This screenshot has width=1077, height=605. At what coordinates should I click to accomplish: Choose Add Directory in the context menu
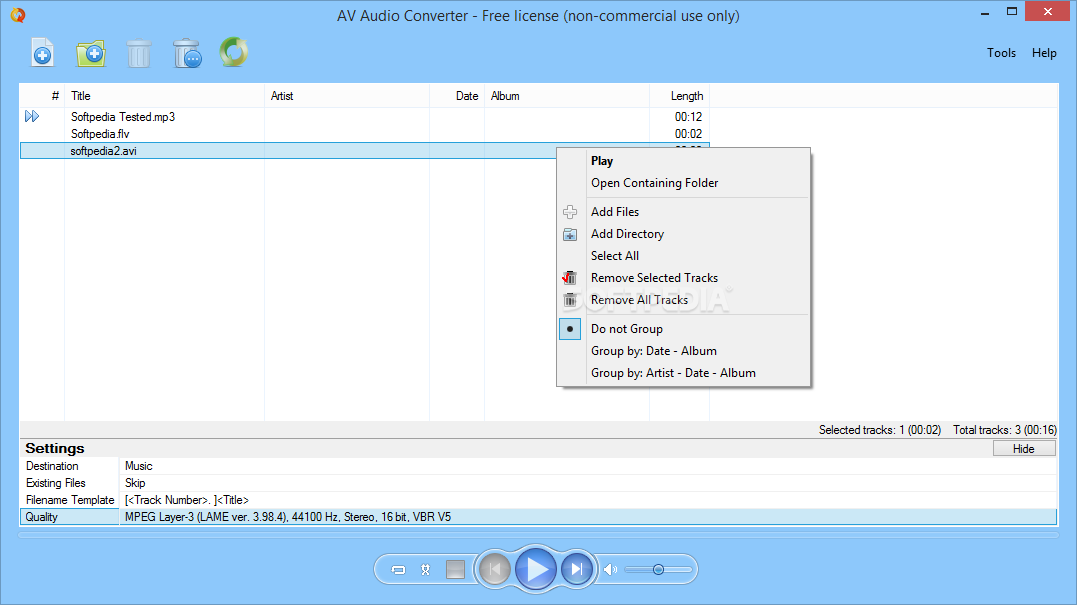pyautogui.click(x=627, y=233)
